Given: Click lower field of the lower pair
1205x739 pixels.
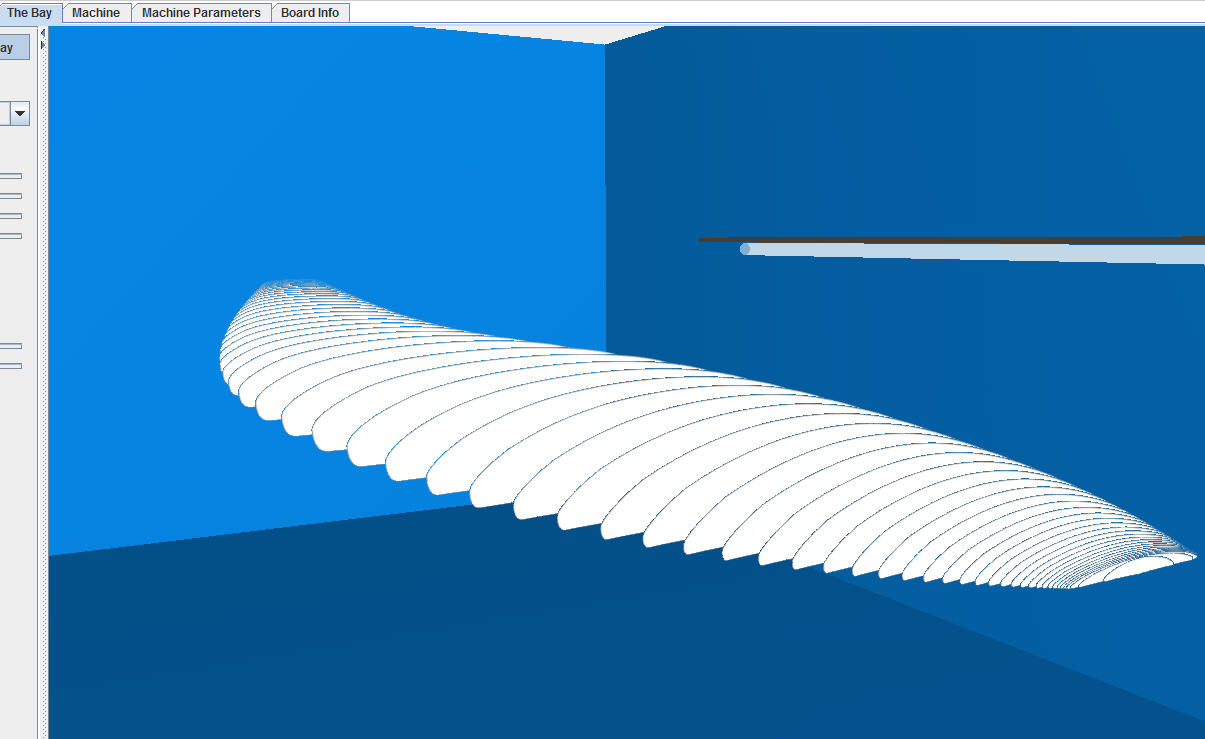Looking at the screenshot, I should [11, 366].
